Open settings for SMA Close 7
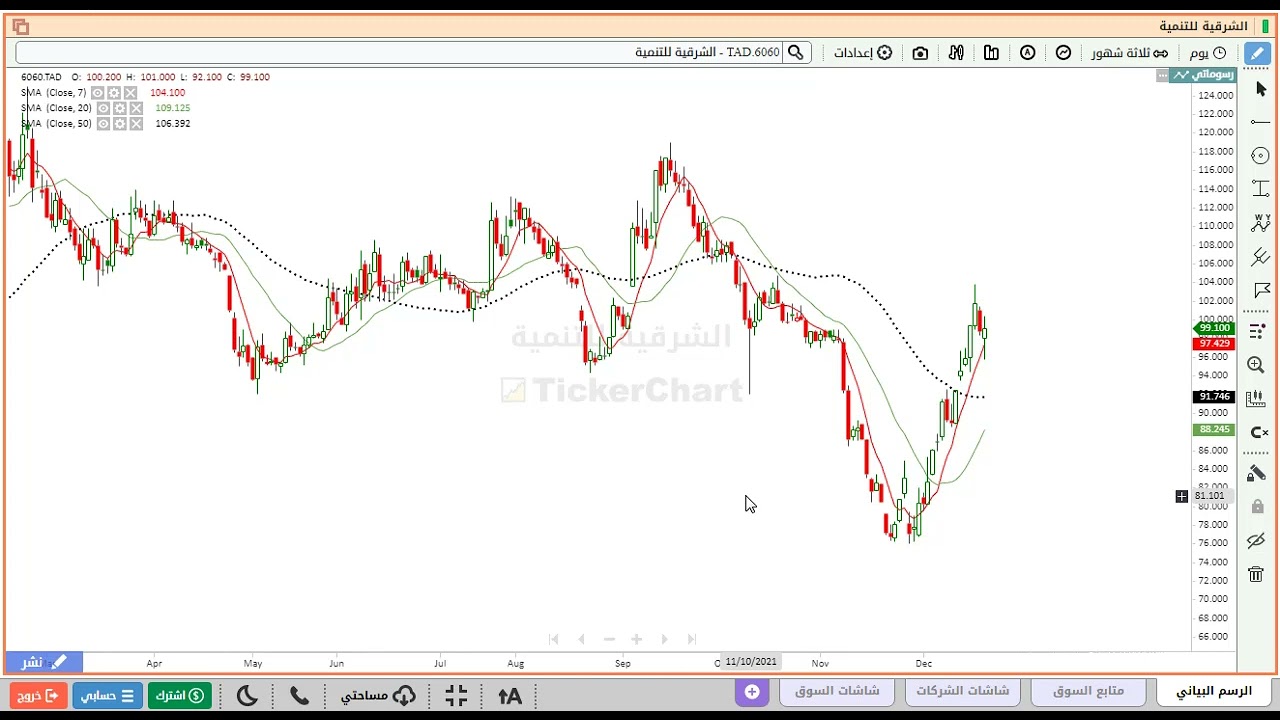The width and height of the screenshot is (1280, 720). (115, 93)
